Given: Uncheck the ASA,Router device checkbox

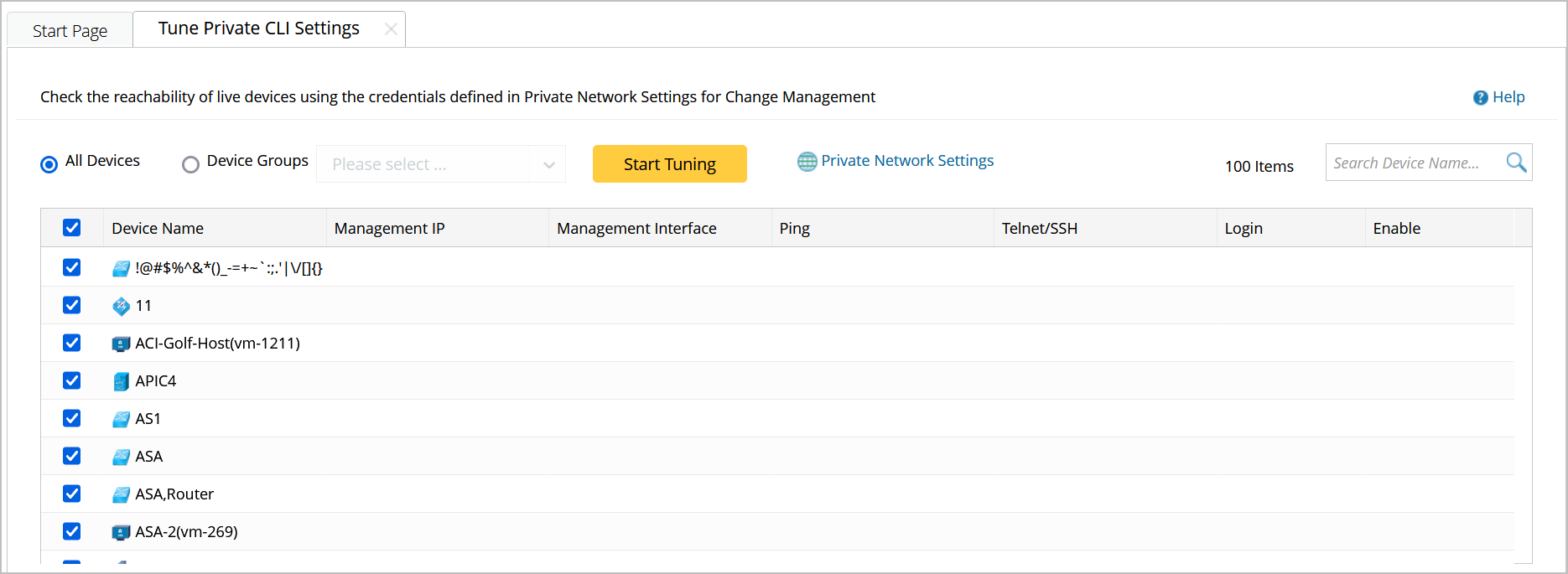Looking at the screenshot, I should click(x=72, y=494).
